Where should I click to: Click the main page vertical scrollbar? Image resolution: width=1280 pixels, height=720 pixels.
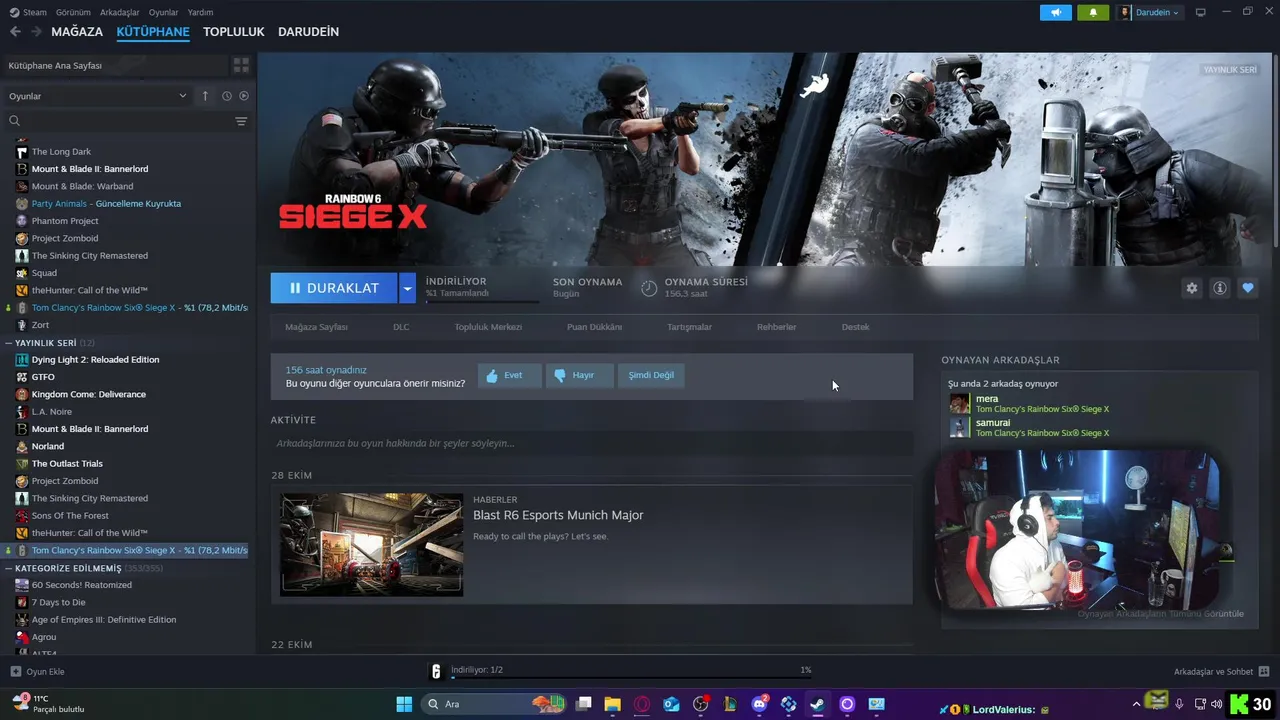coord(1275,150)
